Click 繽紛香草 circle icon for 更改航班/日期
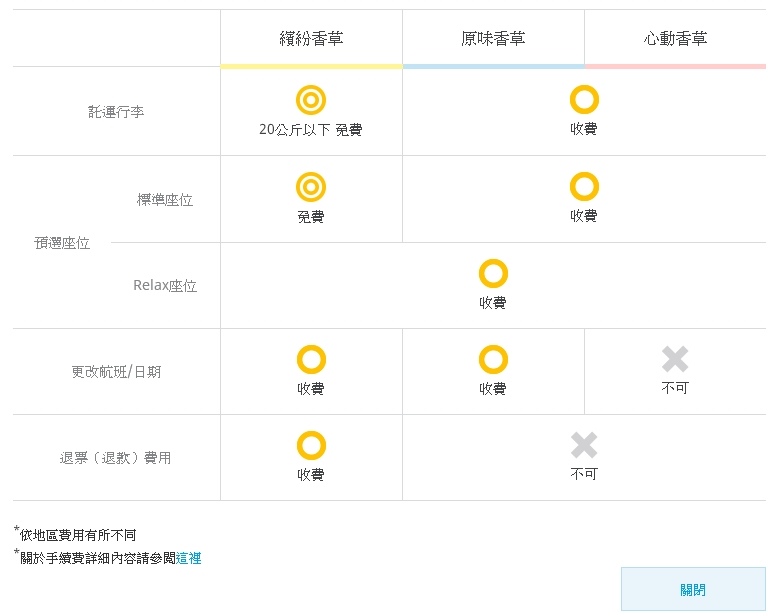The image size is (768, 616). coord(311,359)
